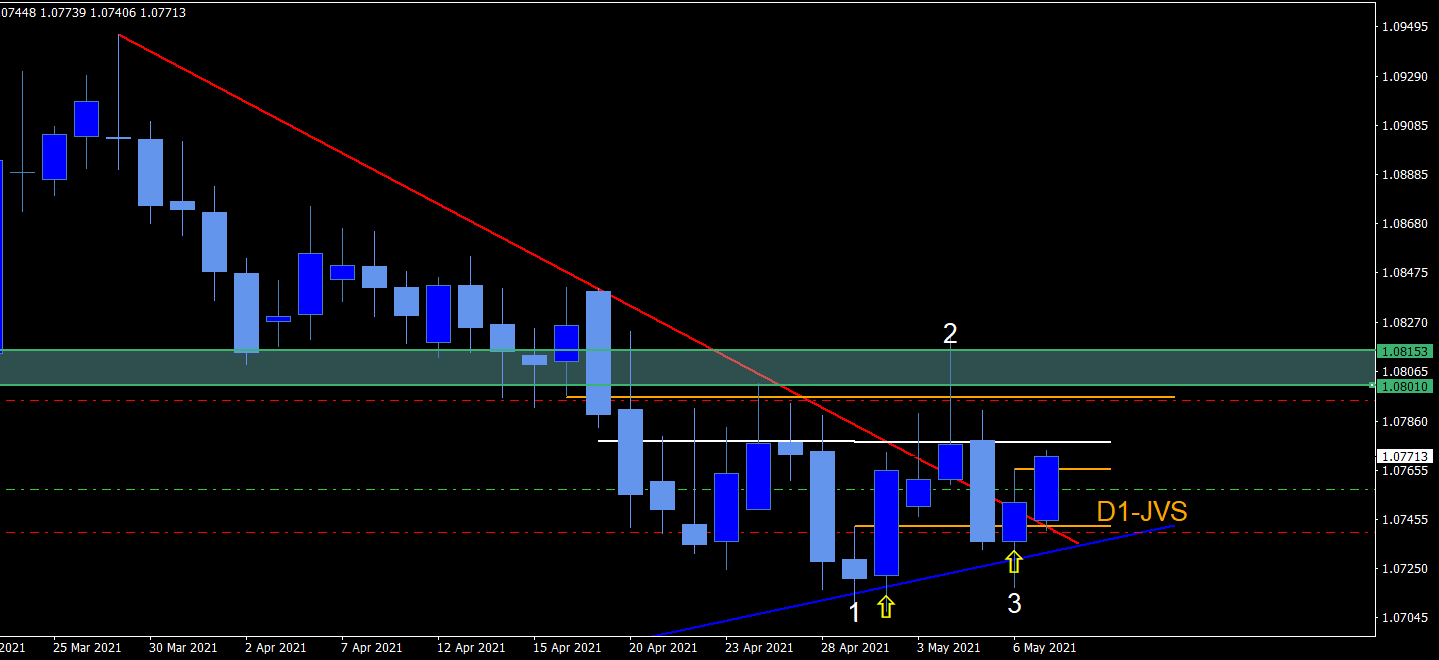Click the 1.07045 price axis value
The image size is (1439, 660).
(1405, 617)
